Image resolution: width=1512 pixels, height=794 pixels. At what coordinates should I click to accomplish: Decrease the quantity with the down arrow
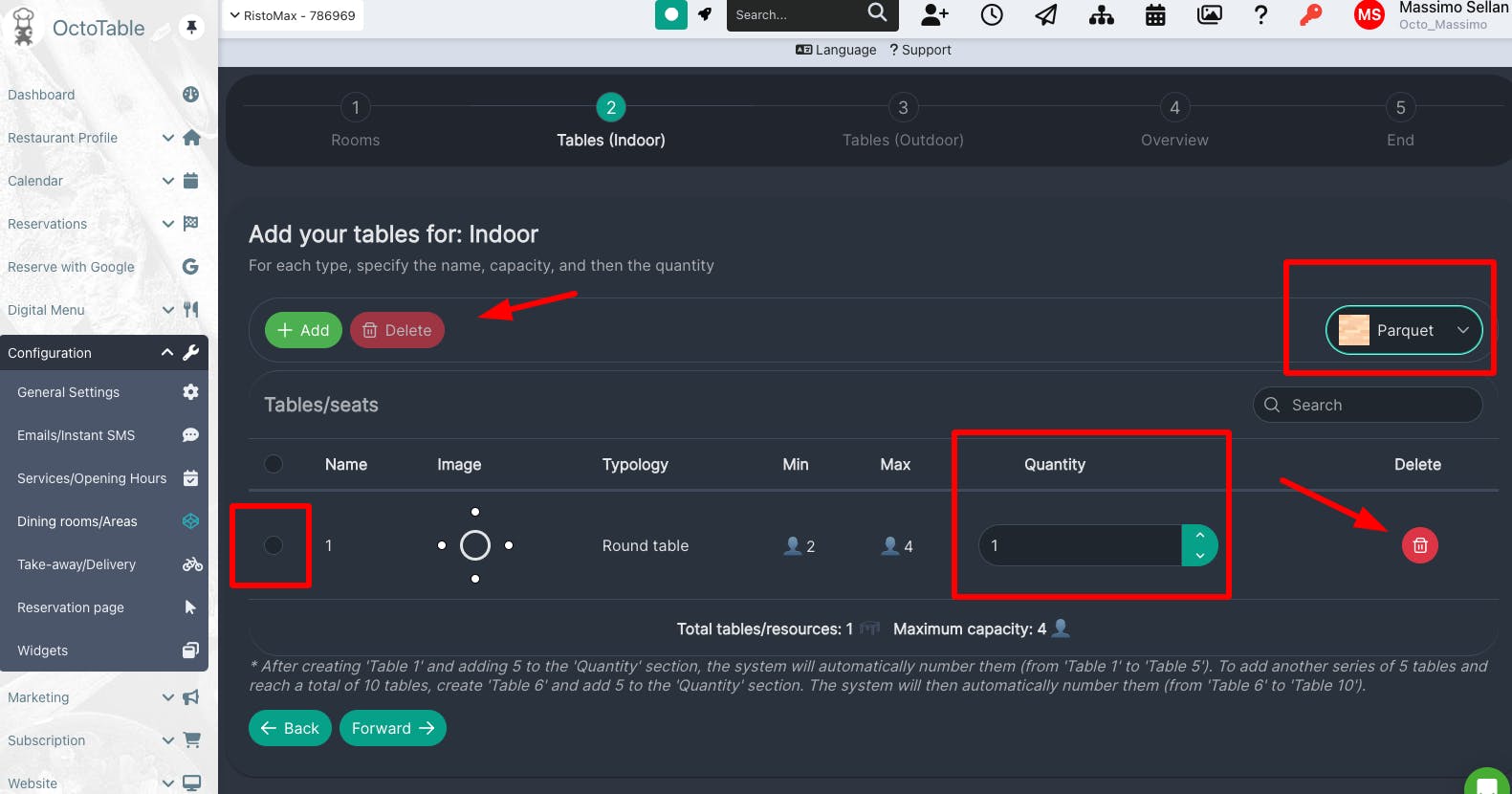1200,556
